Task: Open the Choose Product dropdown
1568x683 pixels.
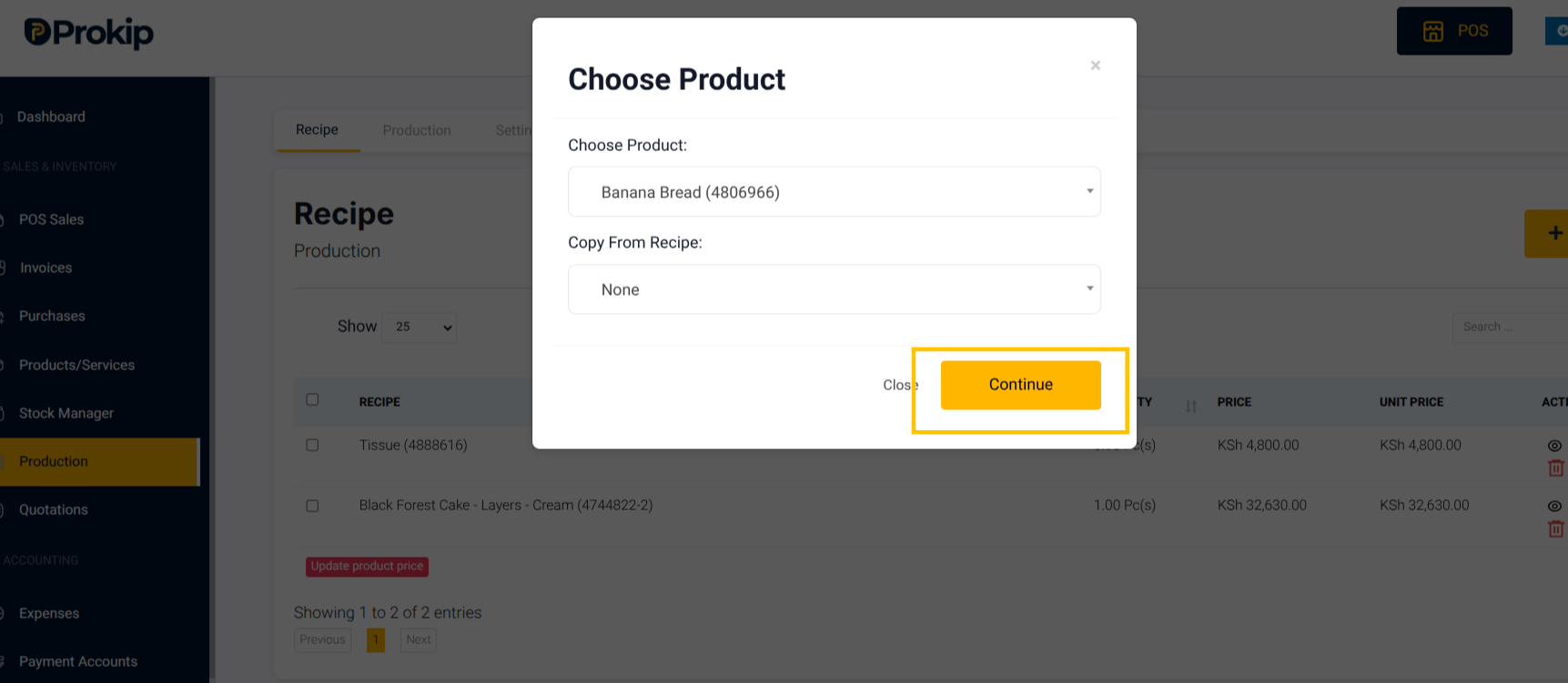Action: click(x=835, y=192)
